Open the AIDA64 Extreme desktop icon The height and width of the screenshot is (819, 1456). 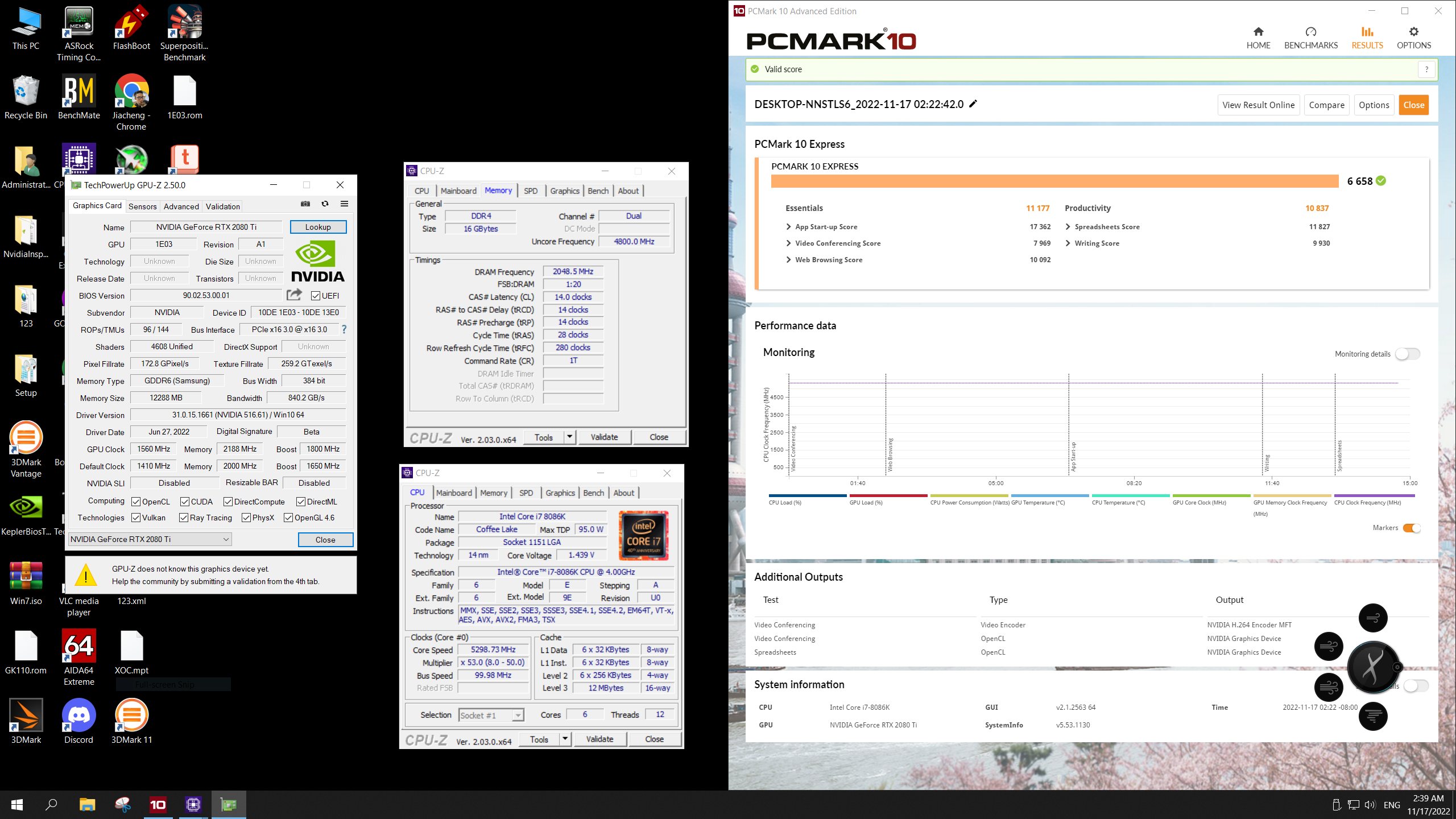point(78,657)
